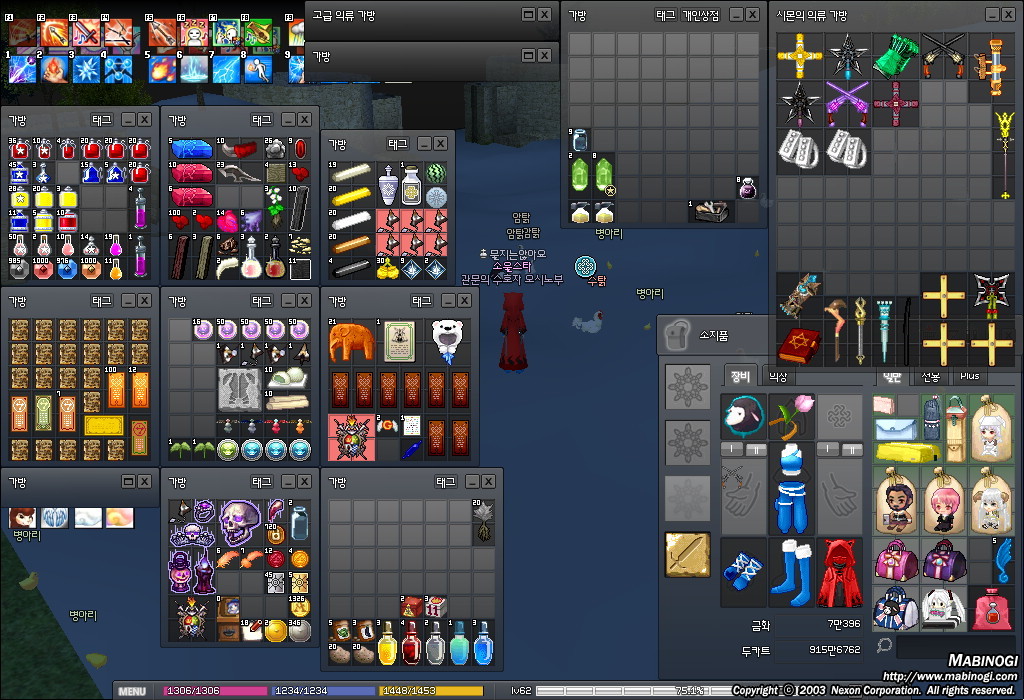Click the 개인상점 personal shop button
This screenshot has height=700, width=1024.
click(700, 15)
